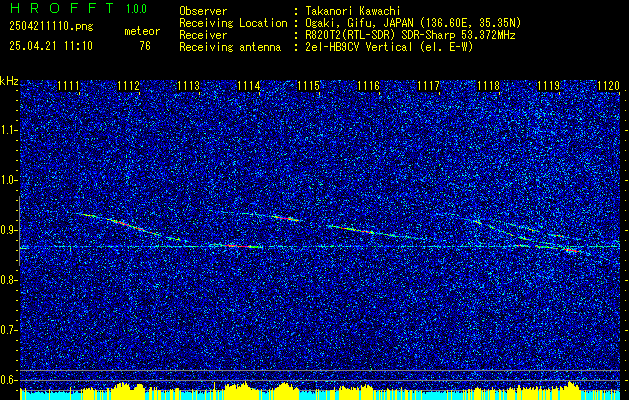The width and height of the screenshot is (629, 400).
Task: Click the 0.7 kHz frequency label
Action: [x=8, y=330]
